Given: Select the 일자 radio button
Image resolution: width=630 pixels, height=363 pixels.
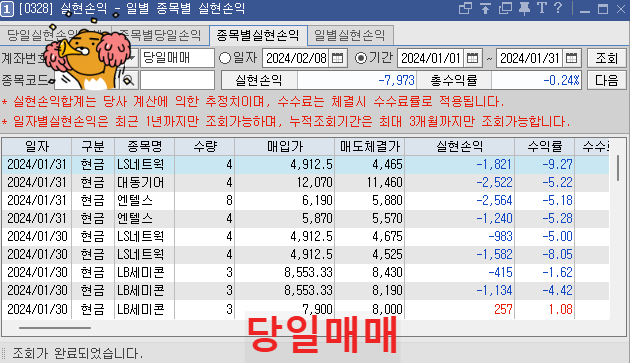Looking at the screenshot, I should click(x=225, y=58).
